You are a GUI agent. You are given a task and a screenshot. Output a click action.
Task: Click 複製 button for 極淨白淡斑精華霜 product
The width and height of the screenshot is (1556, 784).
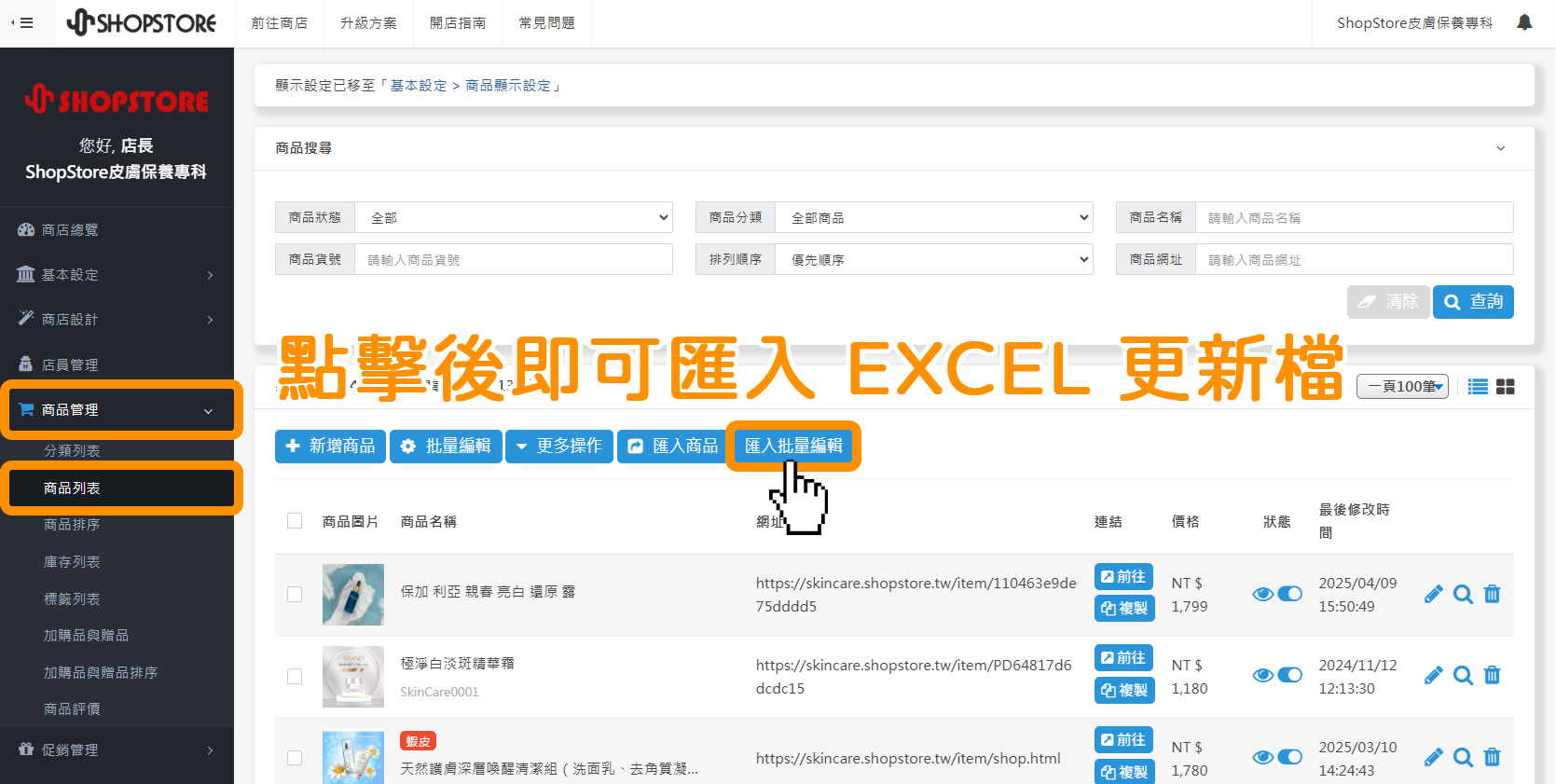pos(1124,690)
